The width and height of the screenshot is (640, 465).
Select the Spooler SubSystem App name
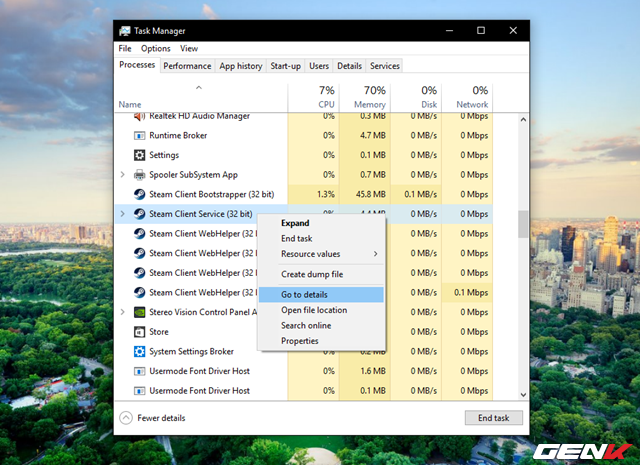[193, 175]
